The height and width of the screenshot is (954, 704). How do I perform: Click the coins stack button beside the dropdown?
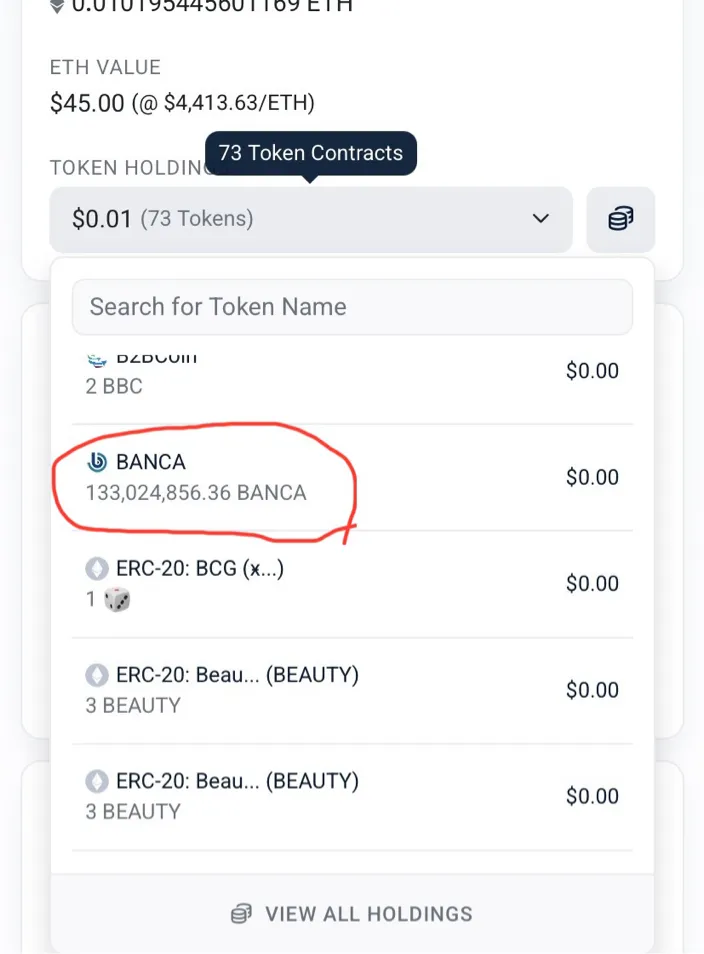tap(621, 219)
